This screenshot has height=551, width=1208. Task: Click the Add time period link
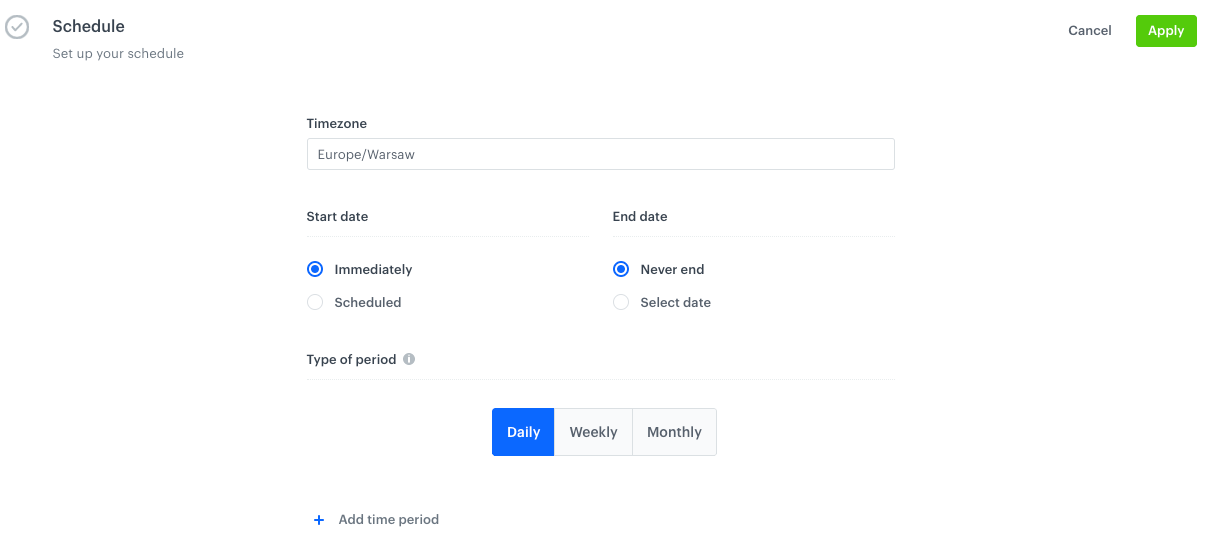point(388,520)
